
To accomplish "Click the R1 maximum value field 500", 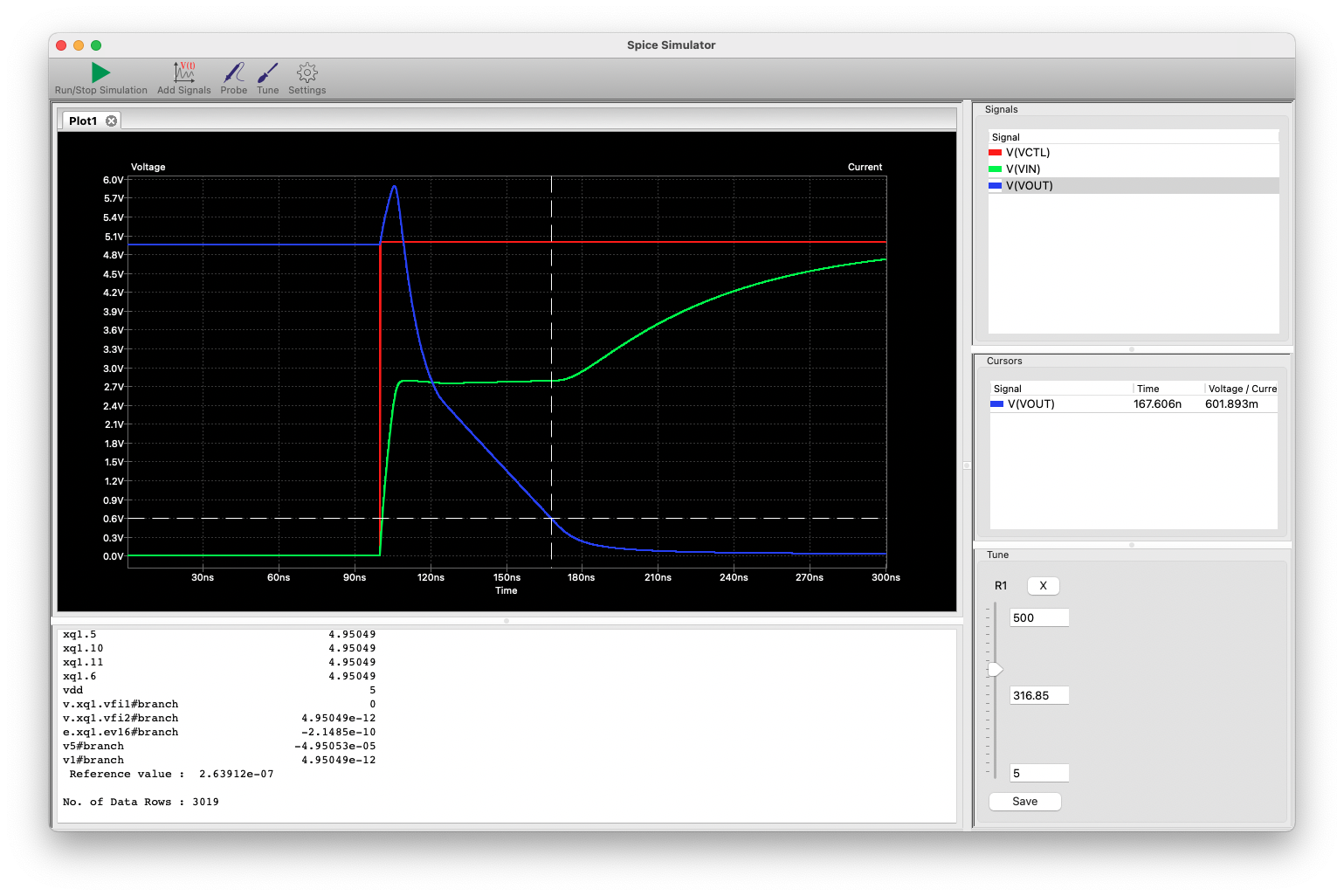I will [1039, 618].
